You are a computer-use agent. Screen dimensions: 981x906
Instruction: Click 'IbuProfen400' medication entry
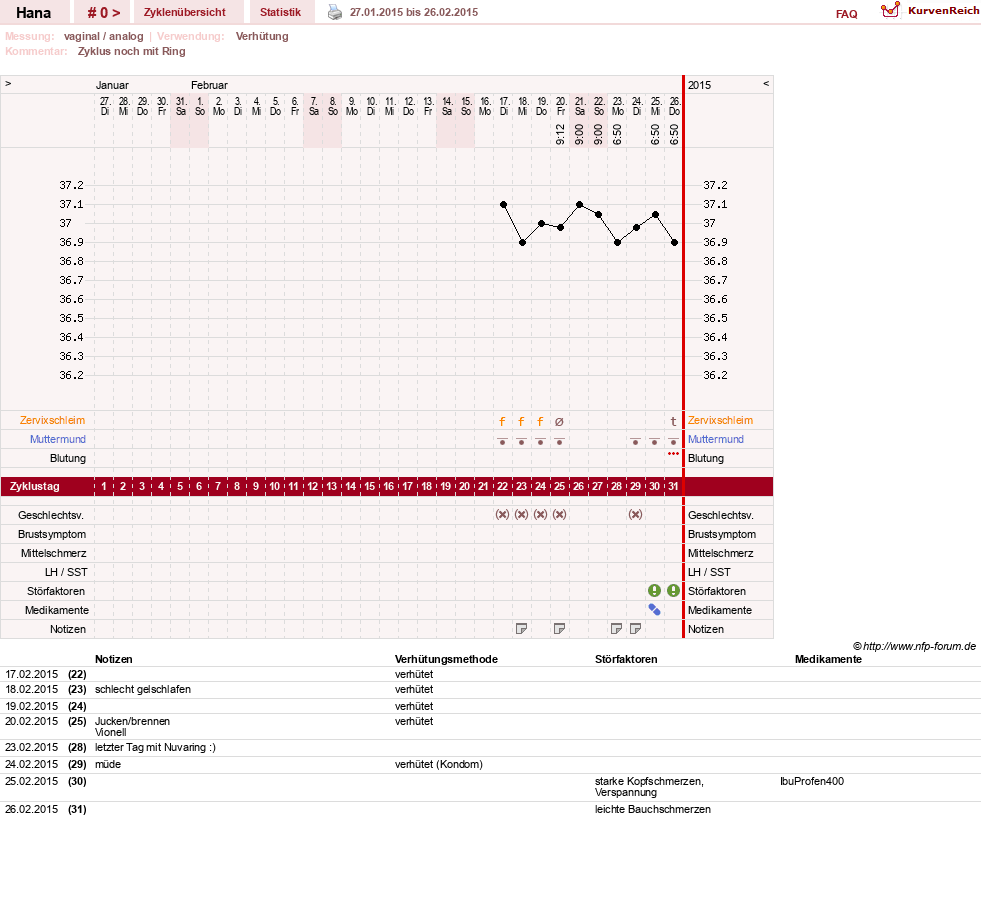pyautogui.click(x=811, y=781)
